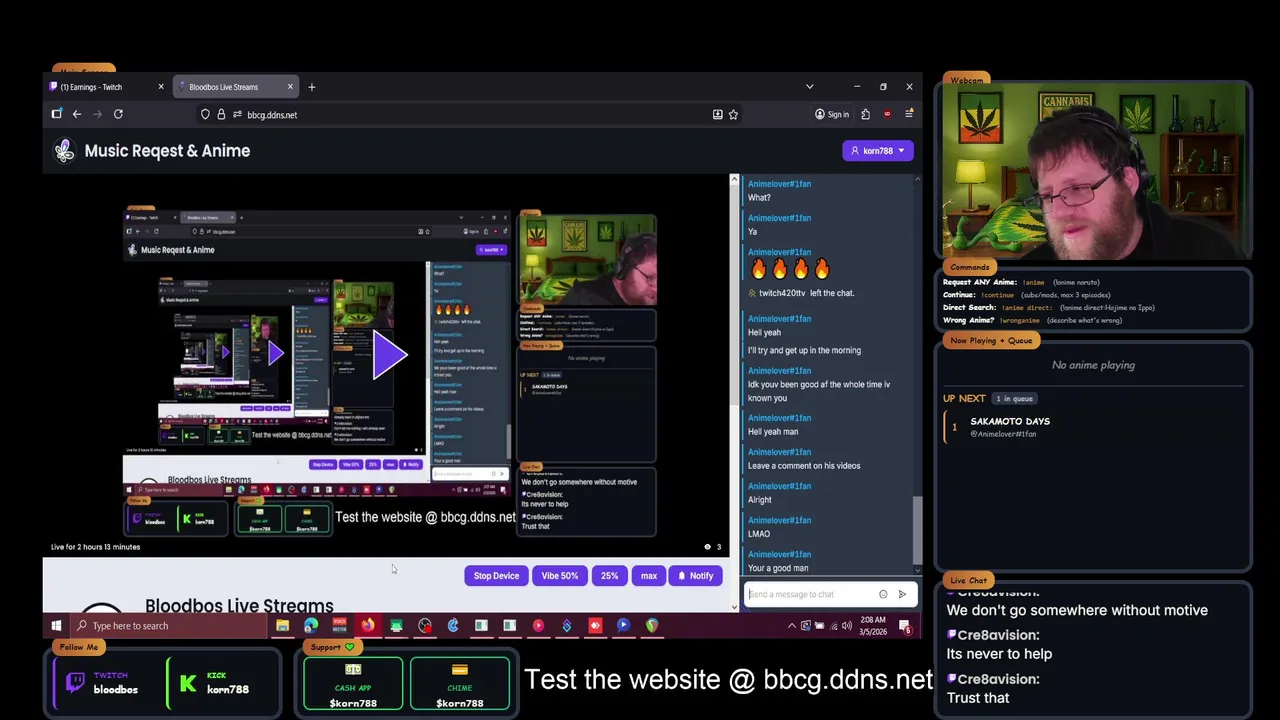
Task: Click the shield tracking protection icon
Action: (x=205, y=114)
